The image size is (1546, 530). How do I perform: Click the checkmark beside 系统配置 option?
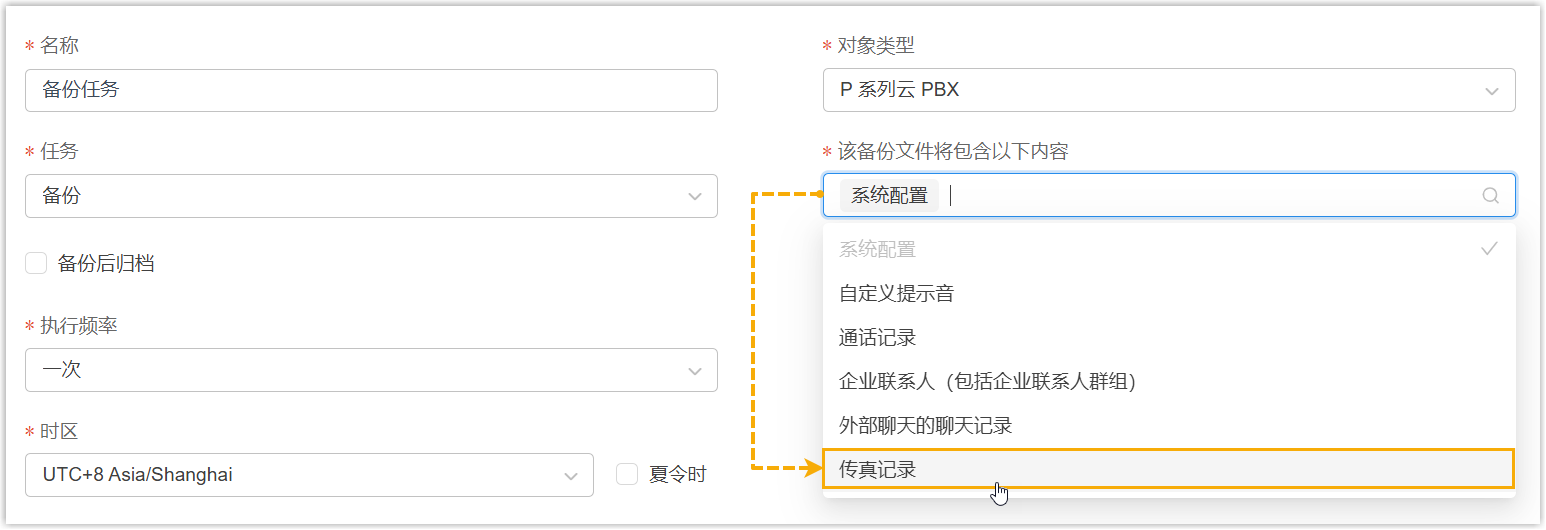tap(1489, 249)
